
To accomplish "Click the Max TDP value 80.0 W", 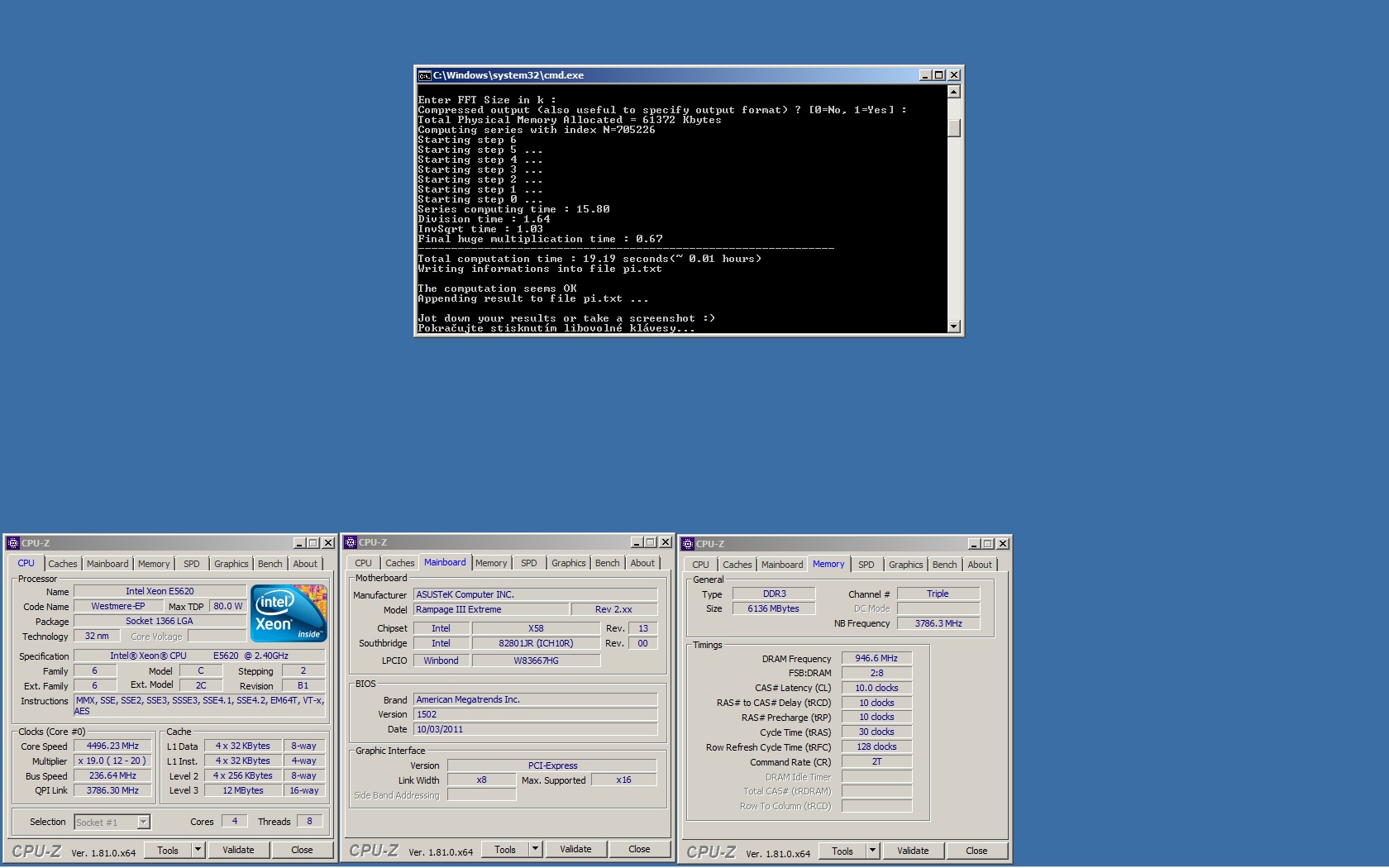I will tap(228, 606).
